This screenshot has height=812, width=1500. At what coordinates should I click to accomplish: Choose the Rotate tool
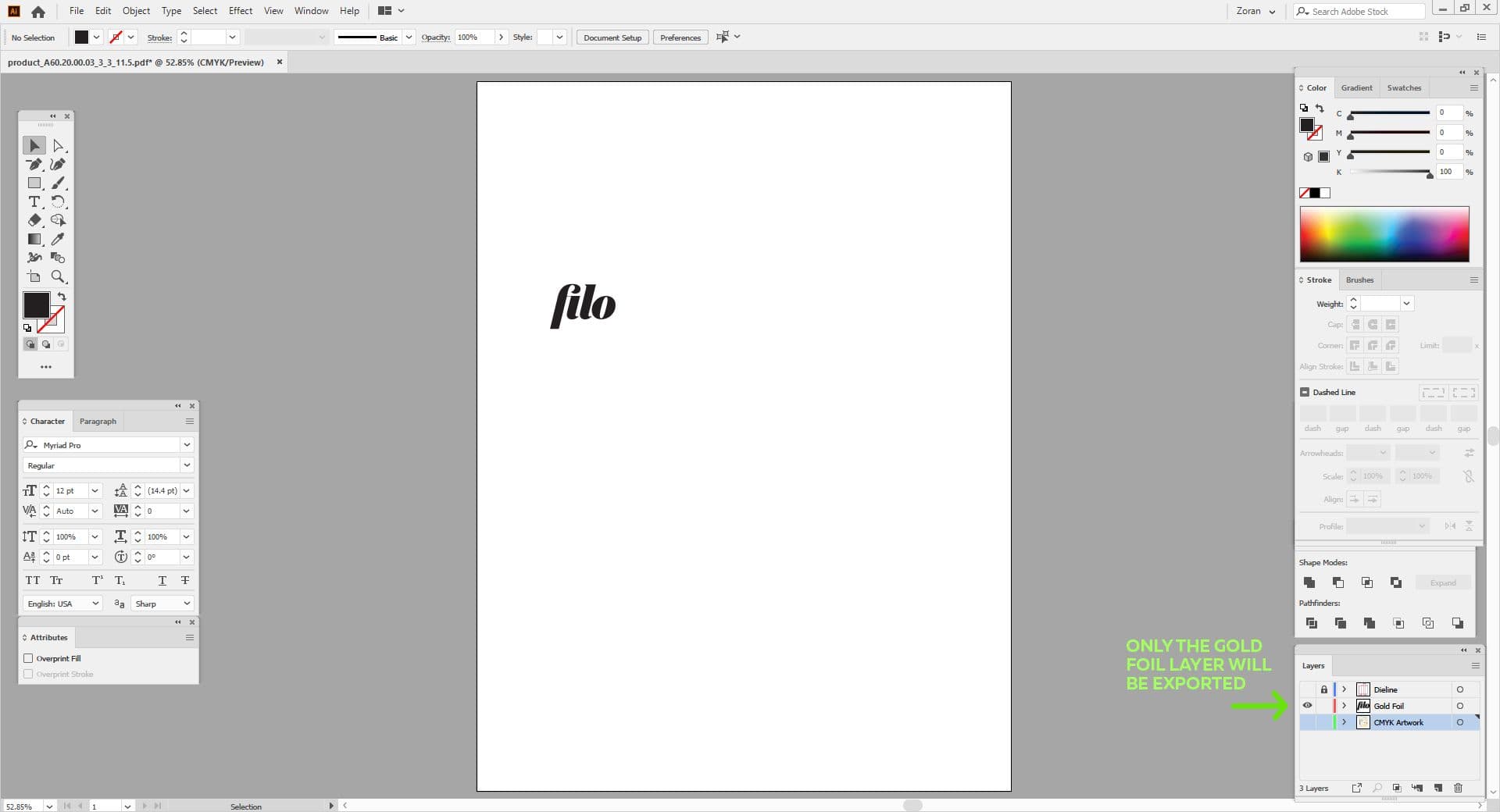point(58,201)
